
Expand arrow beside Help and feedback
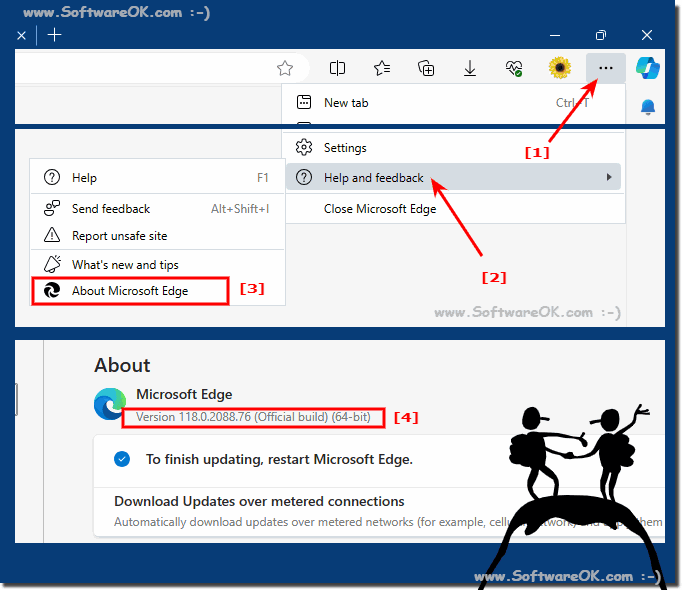point(609,177)
